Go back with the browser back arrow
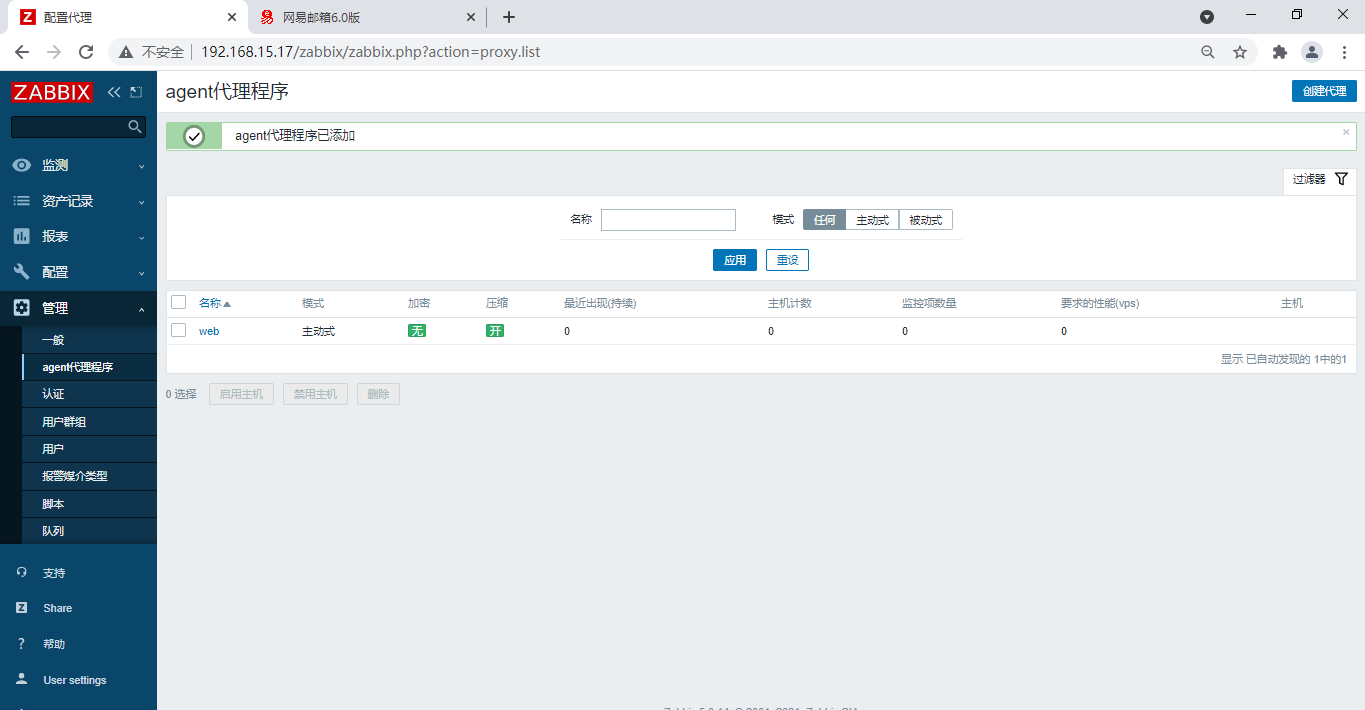This screenshot has height=710, width=1365. [22, 52]
